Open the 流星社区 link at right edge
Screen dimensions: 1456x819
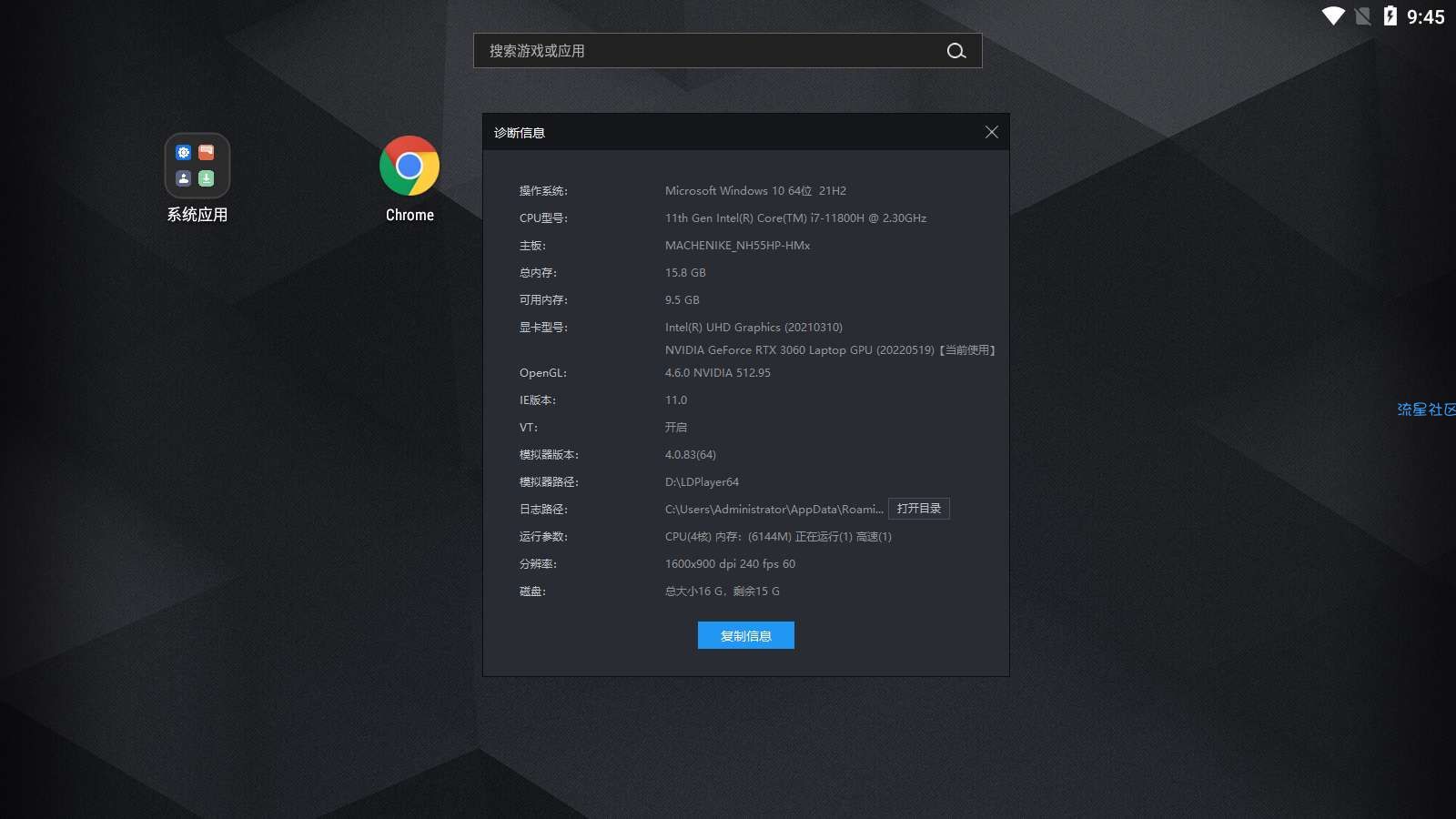(1427, 409)
